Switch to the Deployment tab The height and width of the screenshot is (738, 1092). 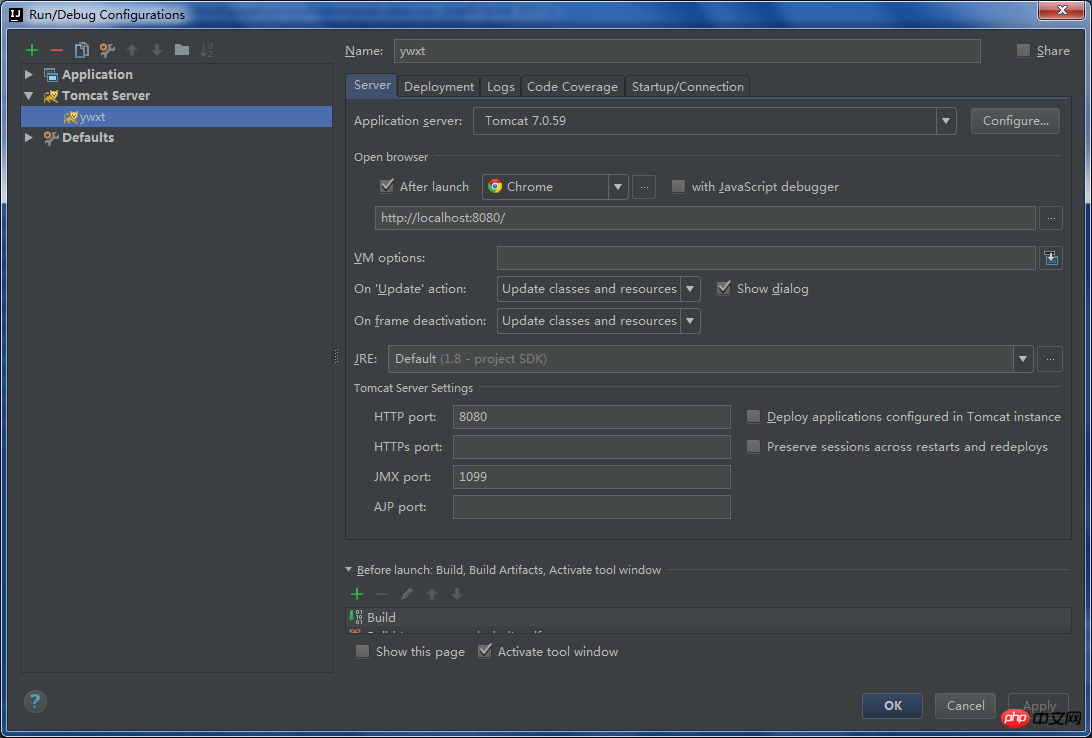coord(439,87)
